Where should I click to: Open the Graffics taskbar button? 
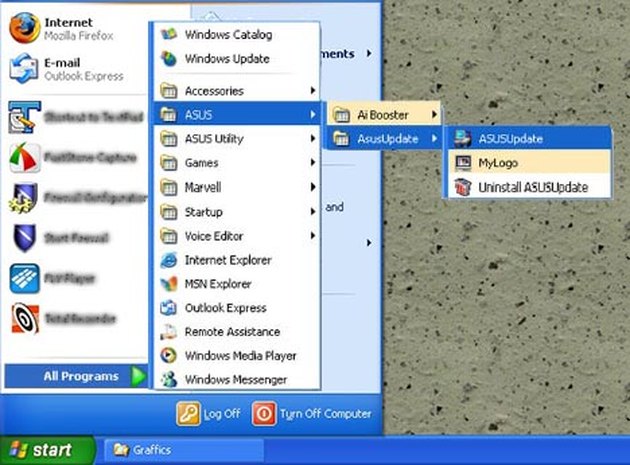pyautogui.click(x=184, y=450)
